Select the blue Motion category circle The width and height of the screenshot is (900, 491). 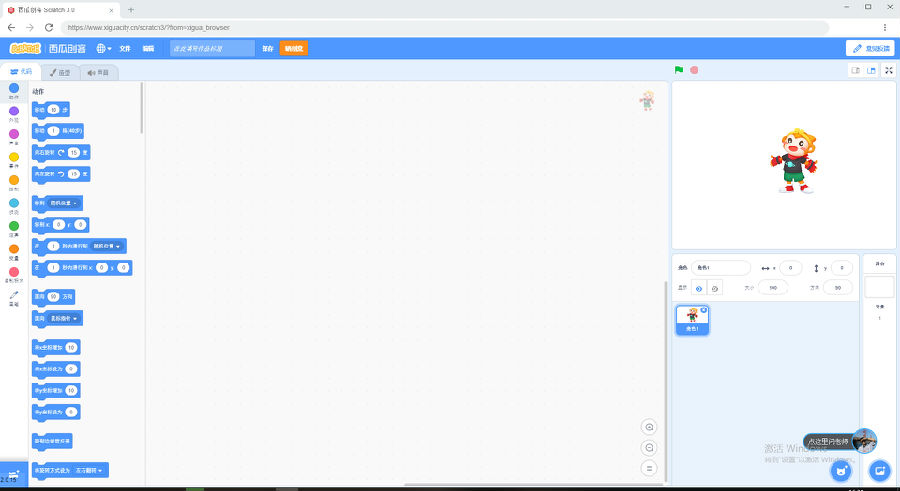tap(14, 88)
